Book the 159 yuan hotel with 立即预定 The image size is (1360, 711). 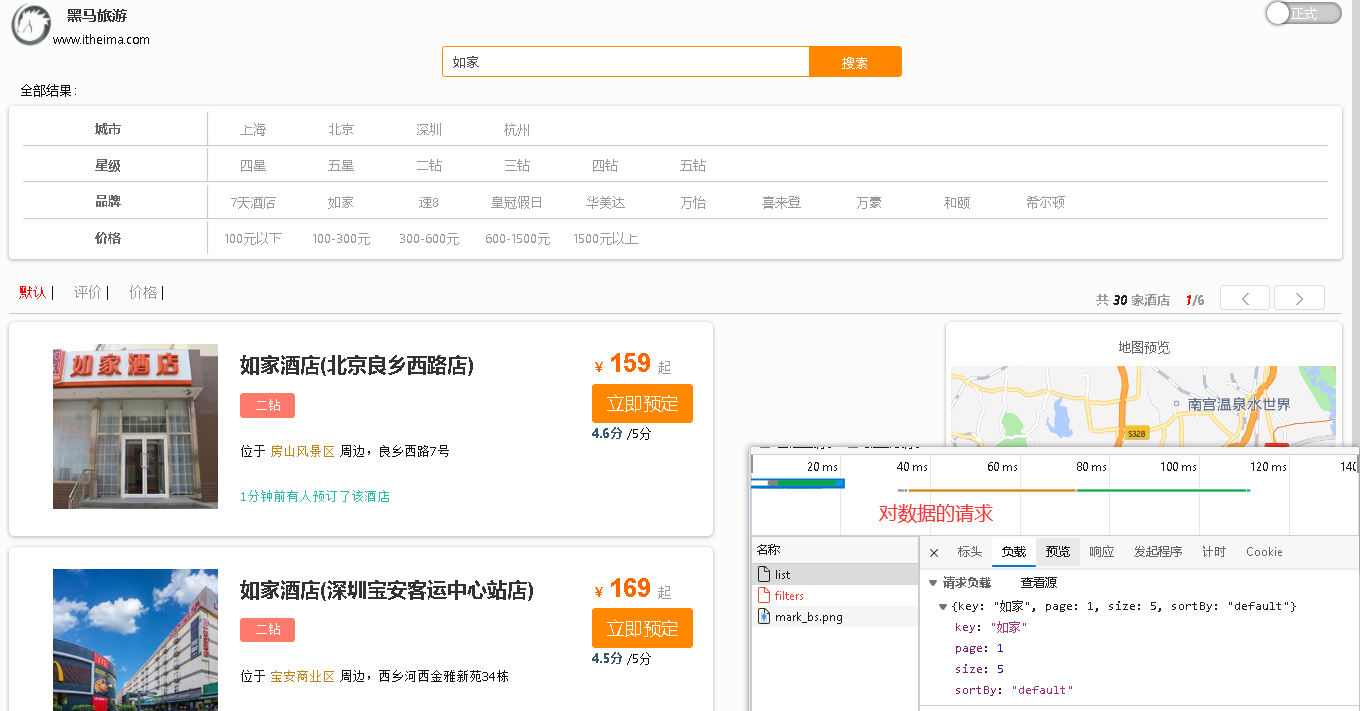tap(642, 404)
